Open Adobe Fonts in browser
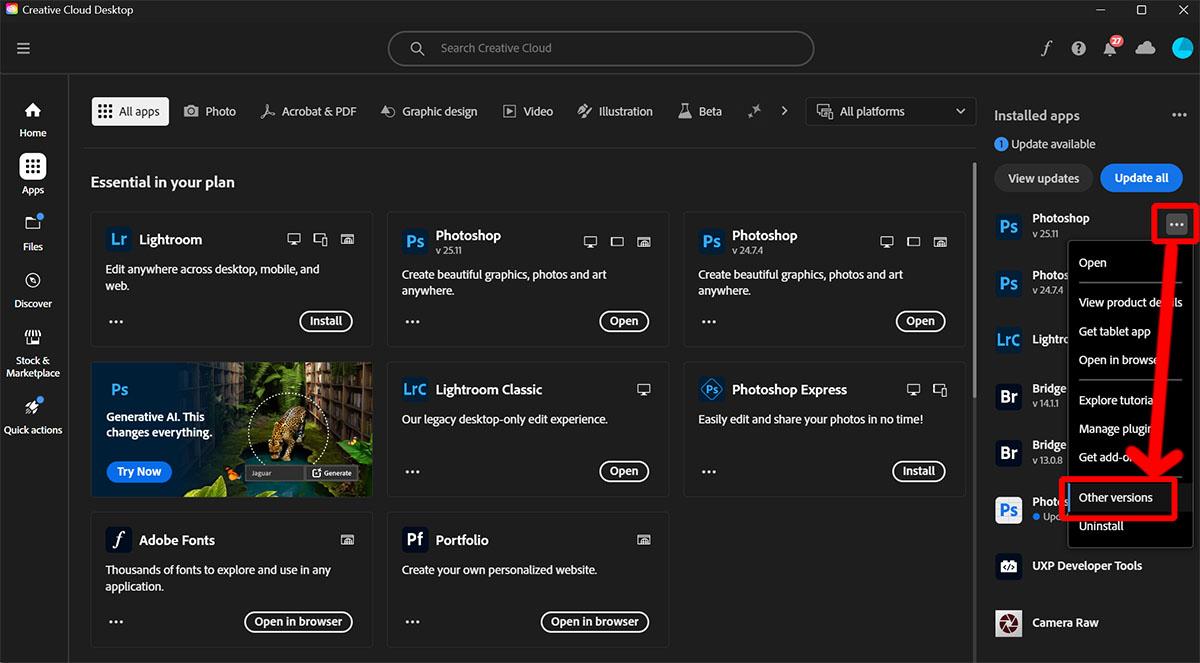Viewport: 1200px width, 663px height. pyautogui.click(x=298, y=621)
